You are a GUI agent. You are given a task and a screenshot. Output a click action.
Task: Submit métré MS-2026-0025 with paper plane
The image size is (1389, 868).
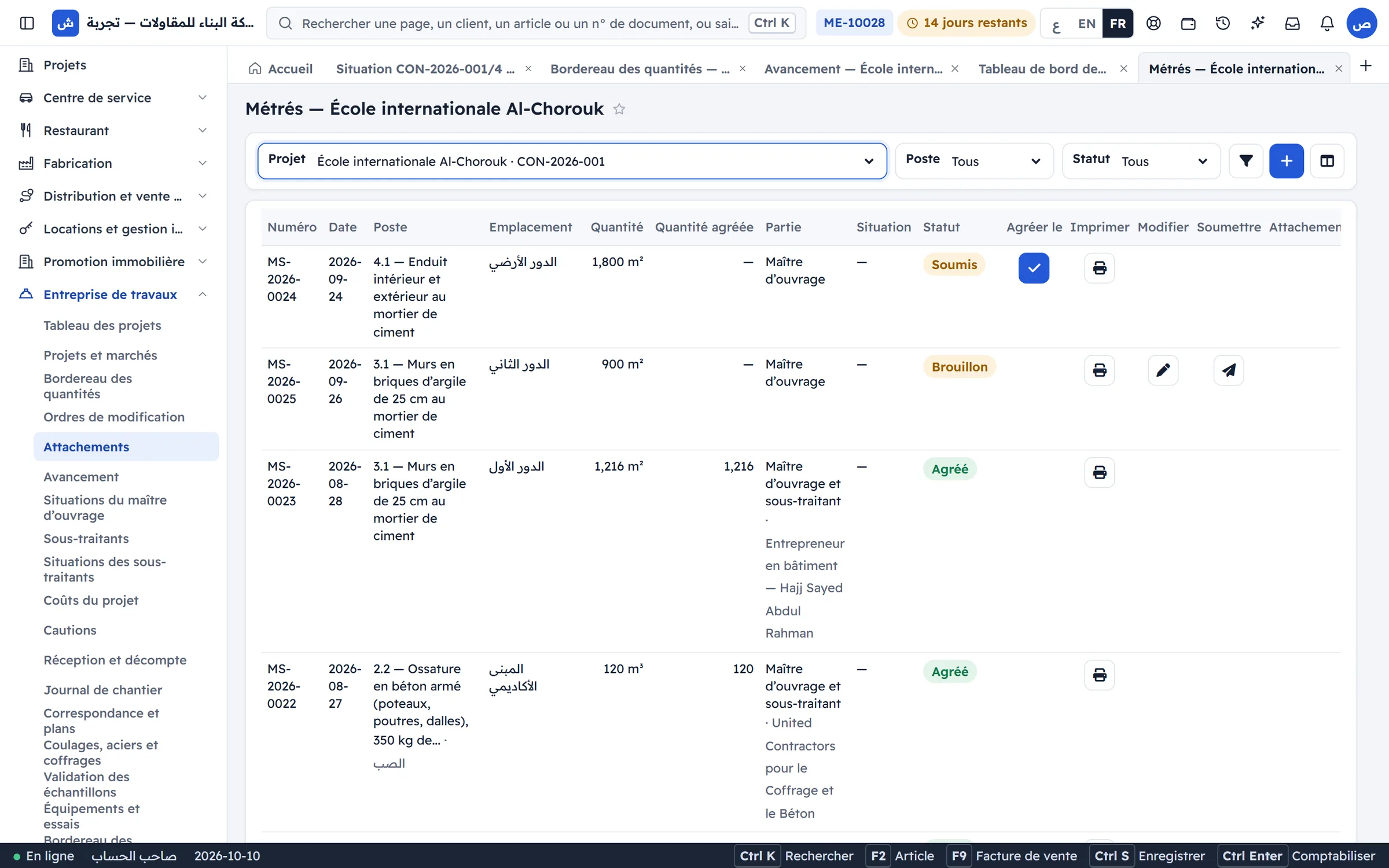pos(1229,370)
